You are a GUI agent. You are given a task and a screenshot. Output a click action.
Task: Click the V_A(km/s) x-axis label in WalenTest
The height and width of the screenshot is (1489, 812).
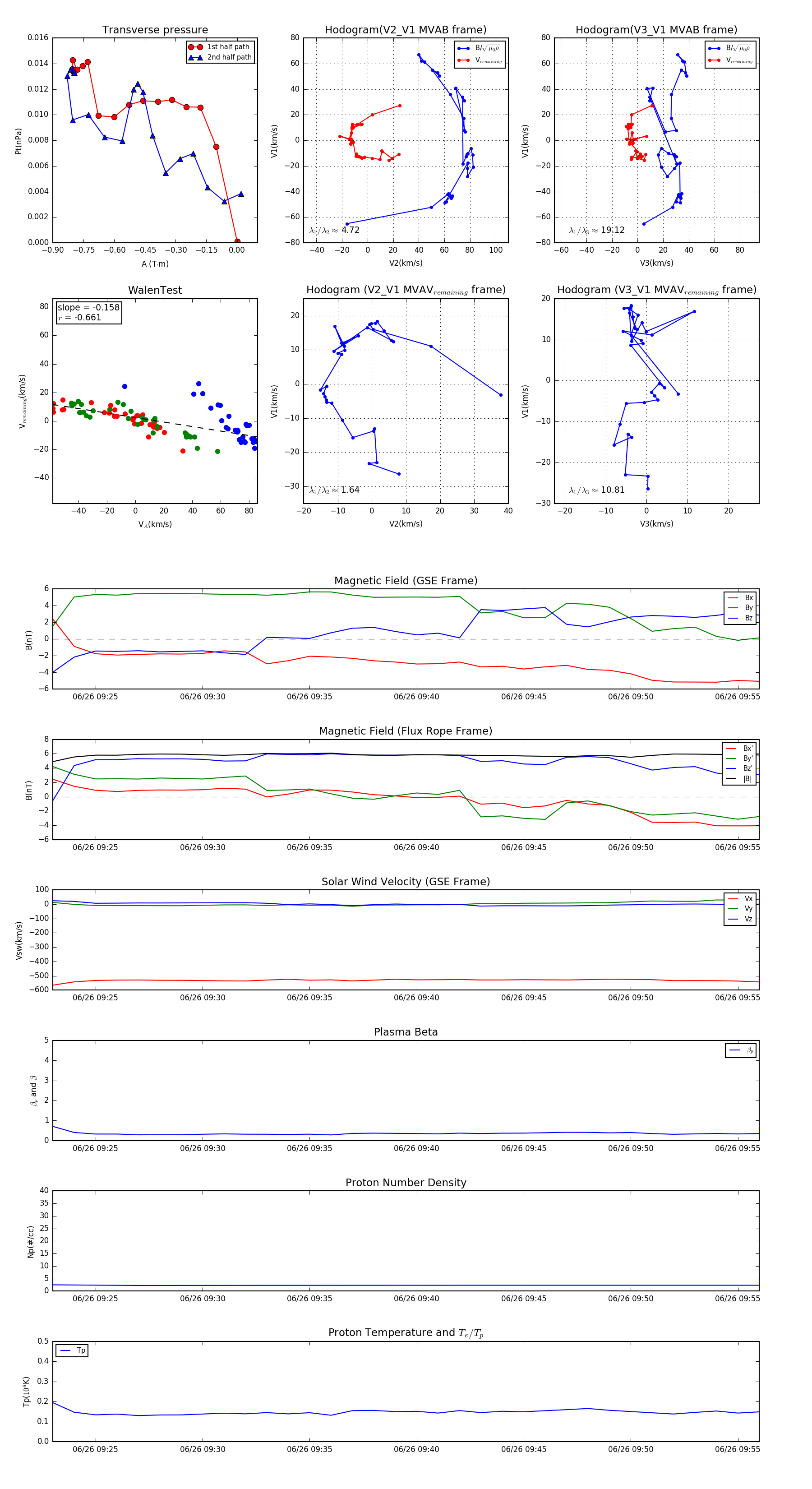(155, 524)
